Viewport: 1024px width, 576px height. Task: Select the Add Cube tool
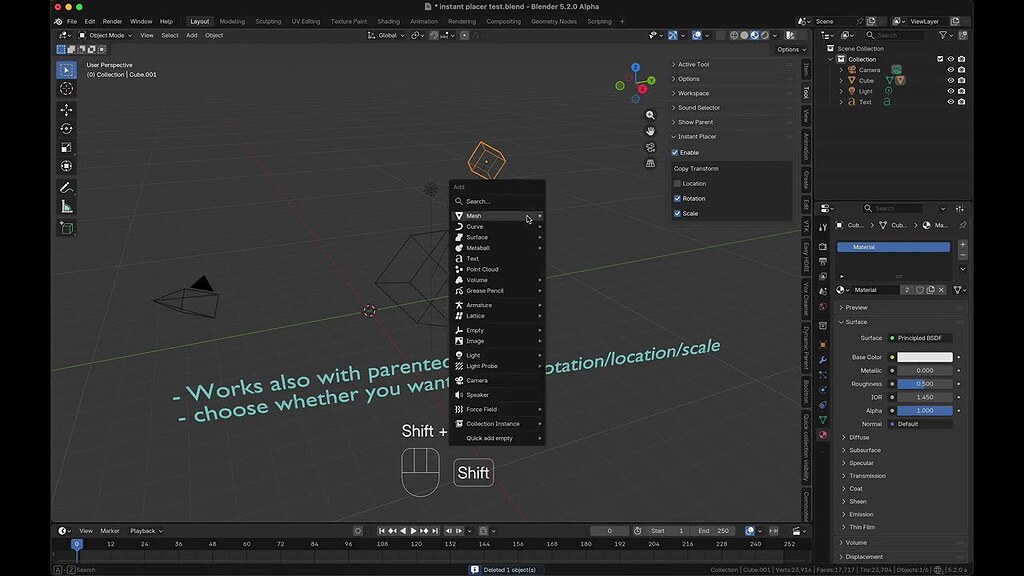point(67,228)
